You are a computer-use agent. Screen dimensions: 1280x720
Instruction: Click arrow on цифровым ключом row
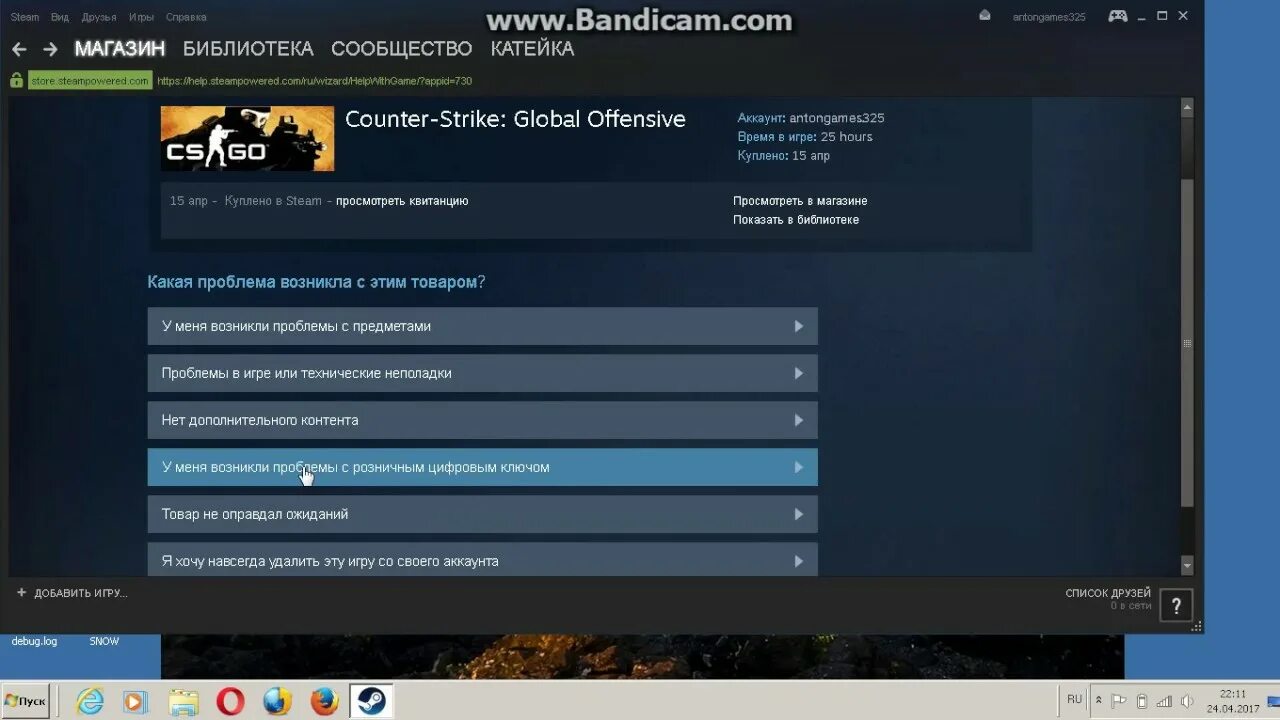coord(798,467)
